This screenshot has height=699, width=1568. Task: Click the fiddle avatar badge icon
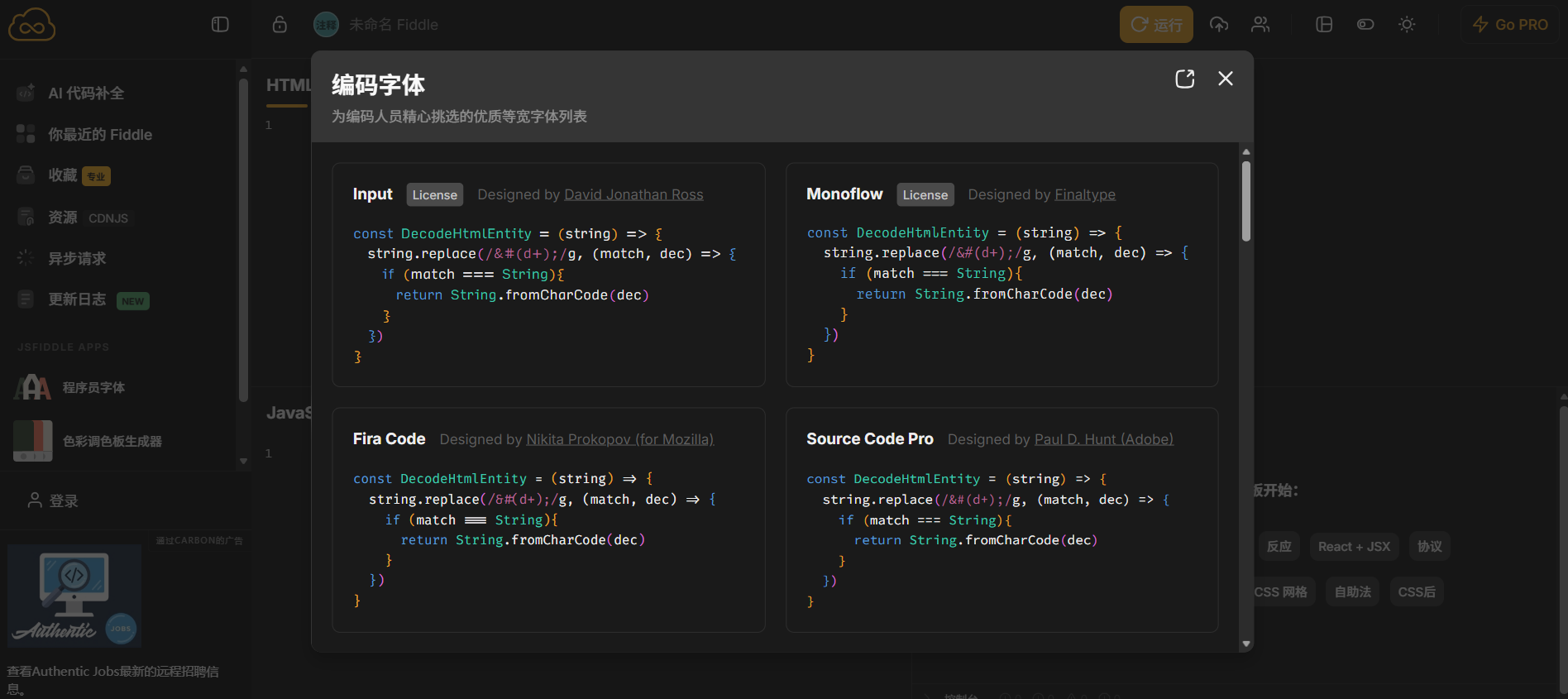(326, 25)
